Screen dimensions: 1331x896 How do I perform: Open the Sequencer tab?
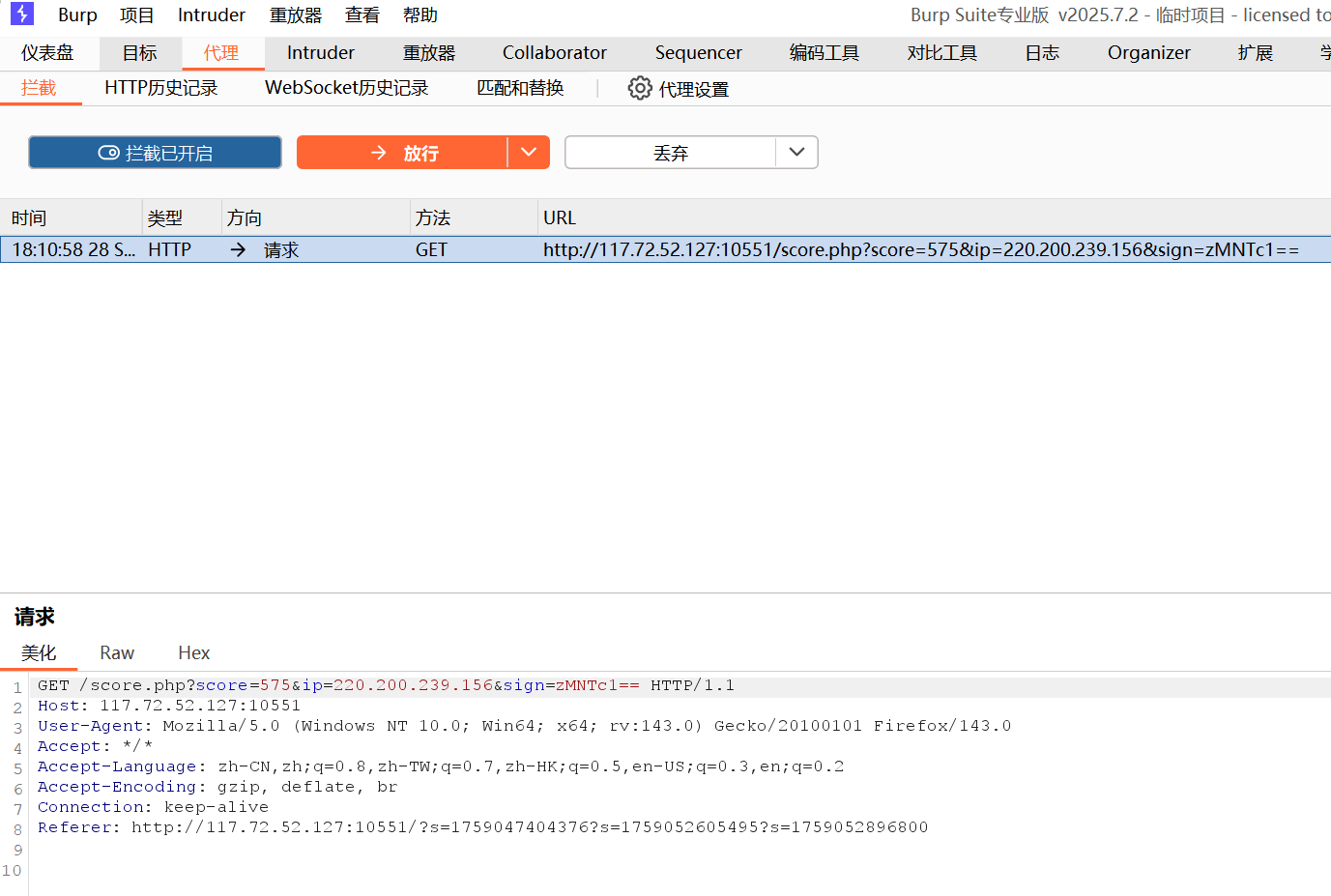click(x=699, y=53)
